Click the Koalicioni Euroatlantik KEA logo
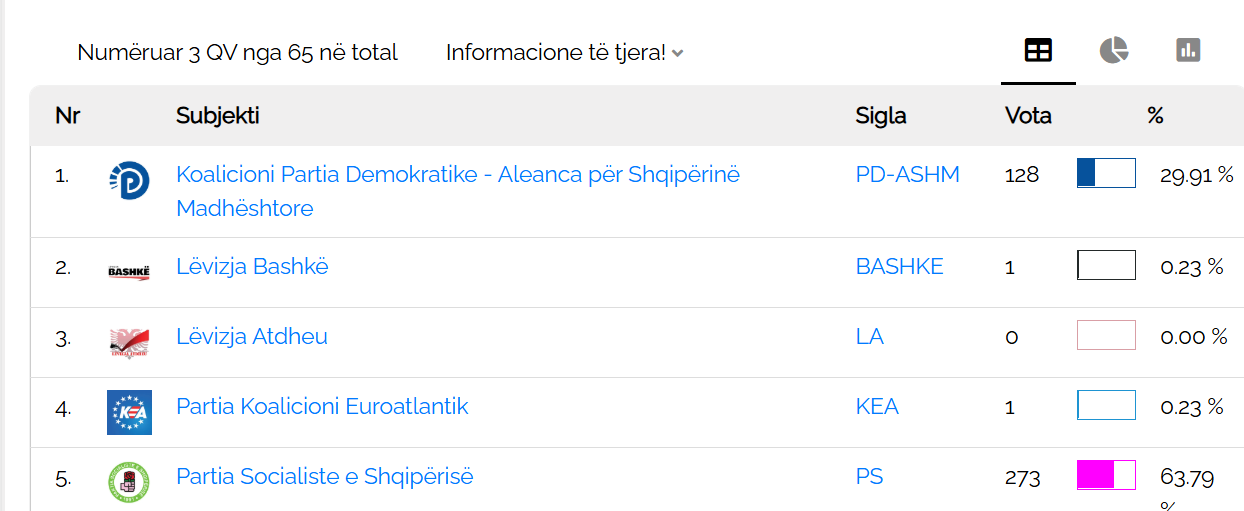Viewport: 1244px width, 511px height. [x=129, y=412]
